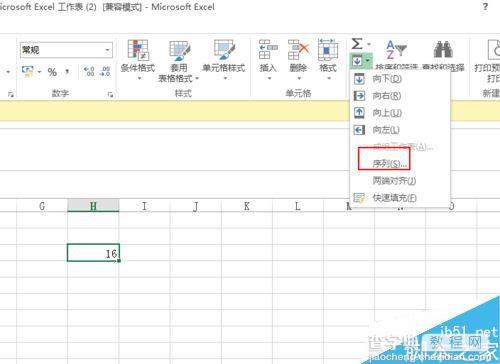Viewport: 500px width, 364px height.
Task: Click the accounting number format icon
Action: 27,71
